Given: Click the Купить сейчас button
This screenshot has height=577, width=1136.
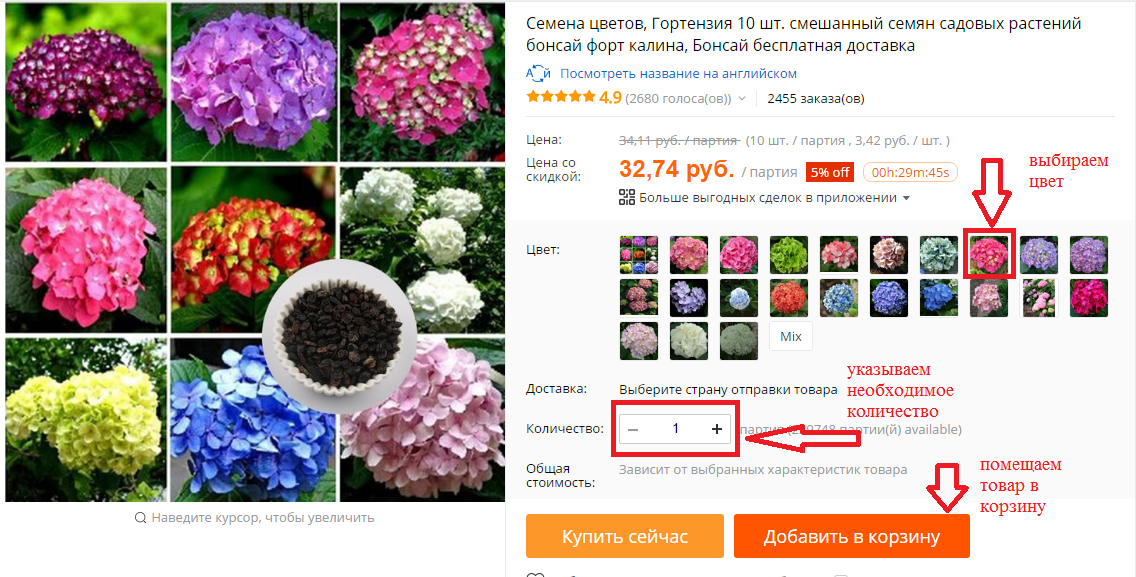Looking at the screenshot, I should point(625,536).
